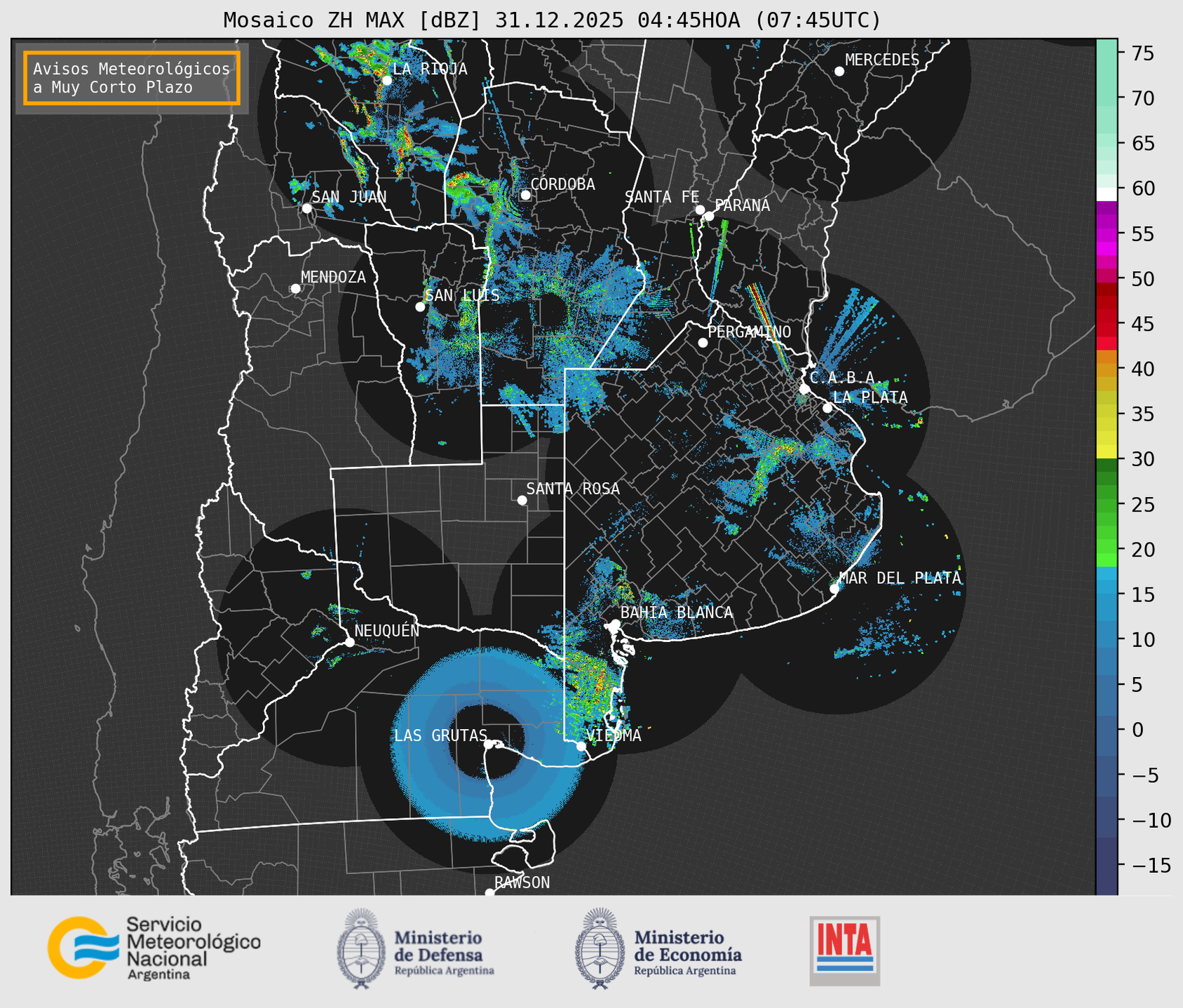Click the CÓRDOBA map label
The image size is (1183, 1008).
[x=562, y=184]
